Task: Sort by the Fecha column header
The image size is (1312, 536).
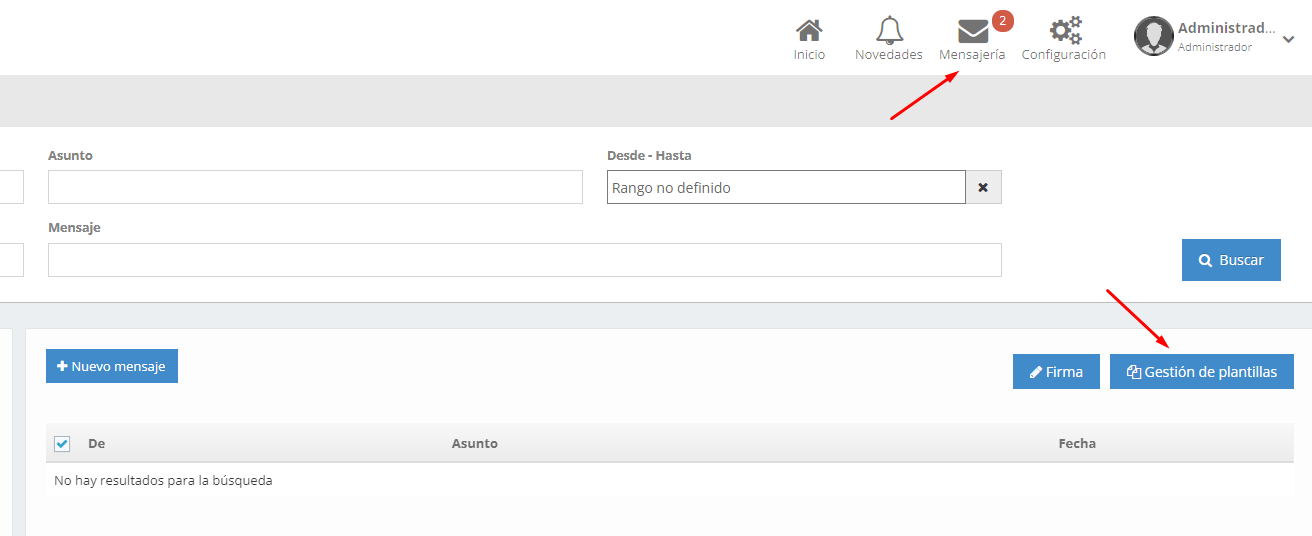Action: [1077, 443]
